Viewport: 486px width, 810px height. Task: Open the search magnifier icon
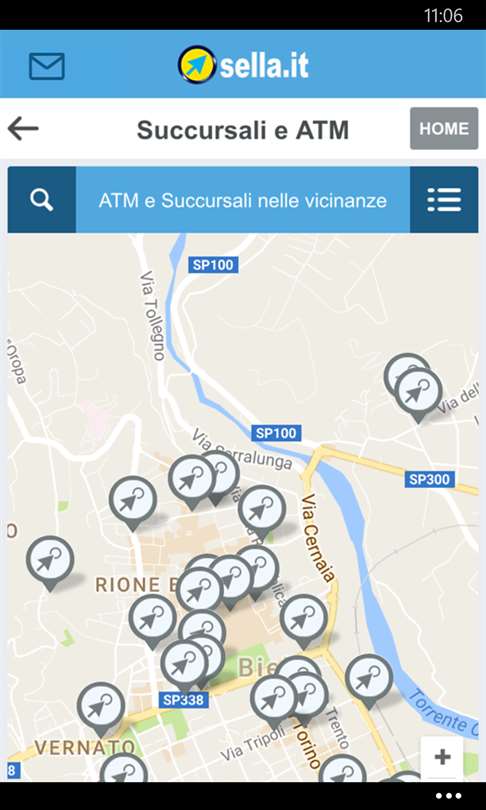41,200
